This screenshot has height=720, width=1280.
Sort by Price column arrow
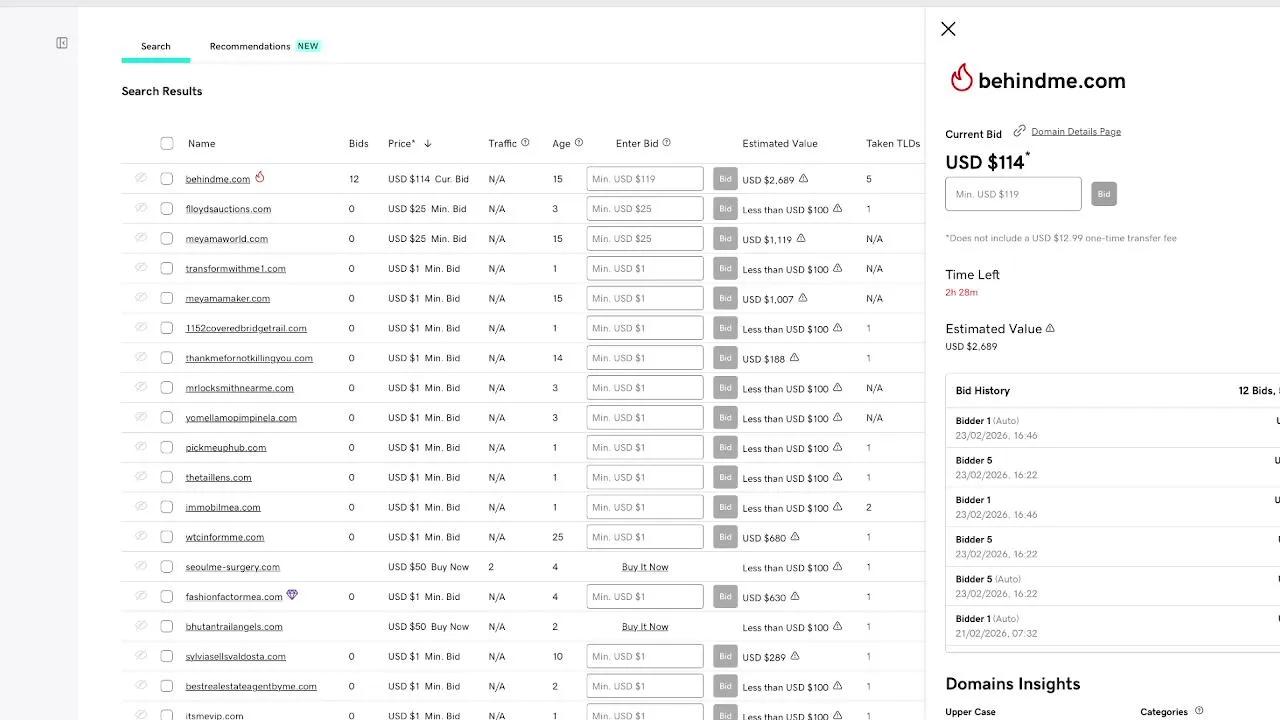[x=428, y=144]
